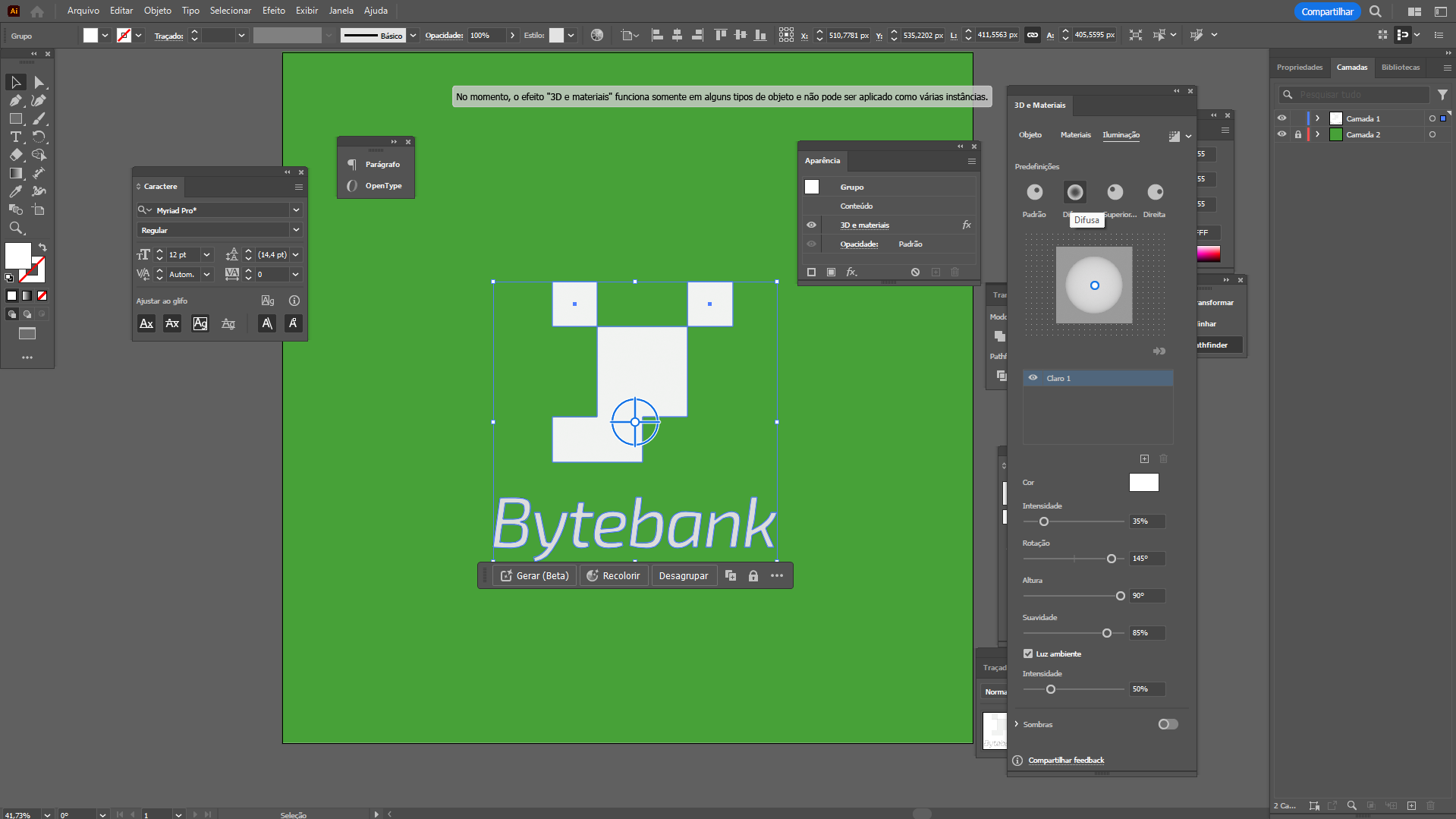Adjust the Suavidade slider handle
This screenshot has height=819, width=1456.
pyautogui.click(x=1107, y=633)
